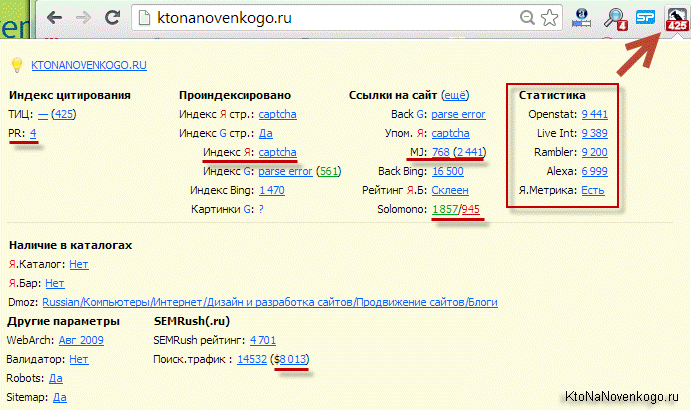
Task: Open the magnifier extension with badge 4
Action: coord(615,19)
